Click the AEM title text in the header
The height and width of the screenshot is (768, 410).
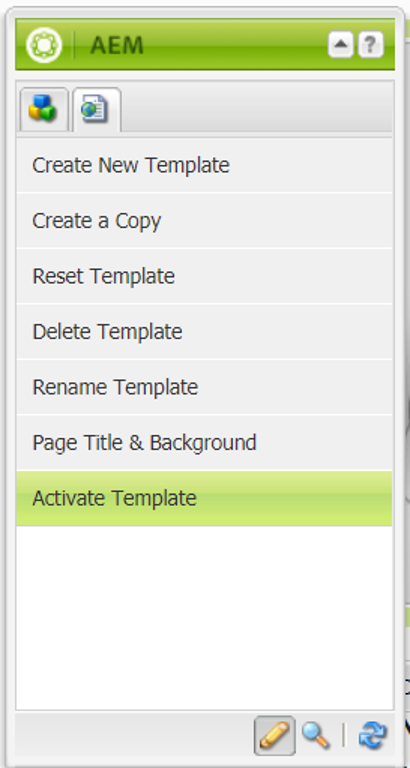tap(117, 46)
